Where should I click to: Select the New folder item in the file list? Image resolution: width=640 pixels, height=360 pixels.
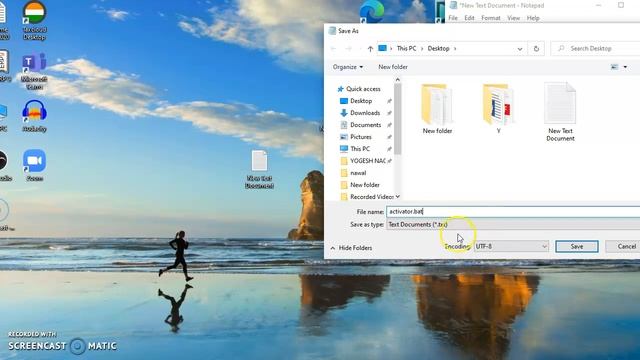click(x=437, y=109)
